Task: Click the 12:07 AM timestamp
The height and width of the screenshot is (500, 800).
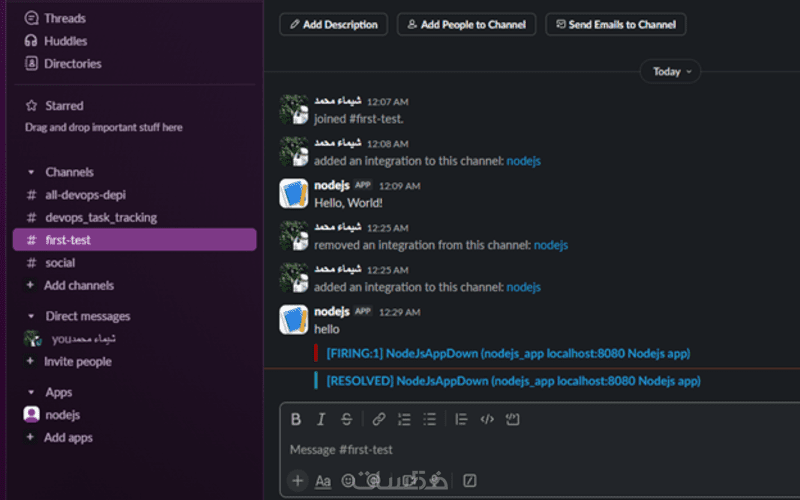Action: 388,102
